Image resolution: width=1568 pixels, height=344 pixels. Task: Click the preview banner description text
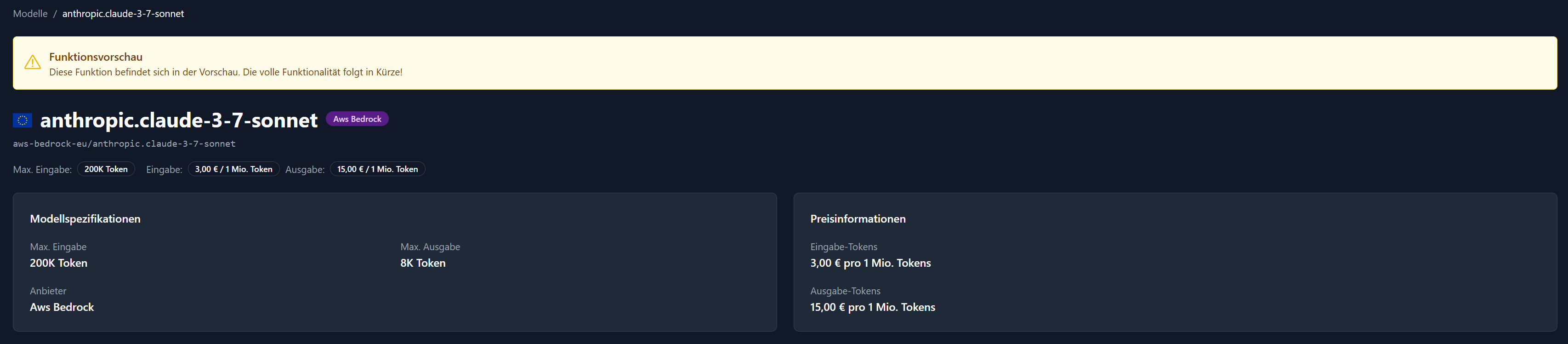pyautogui.click(x=225, y=72)
